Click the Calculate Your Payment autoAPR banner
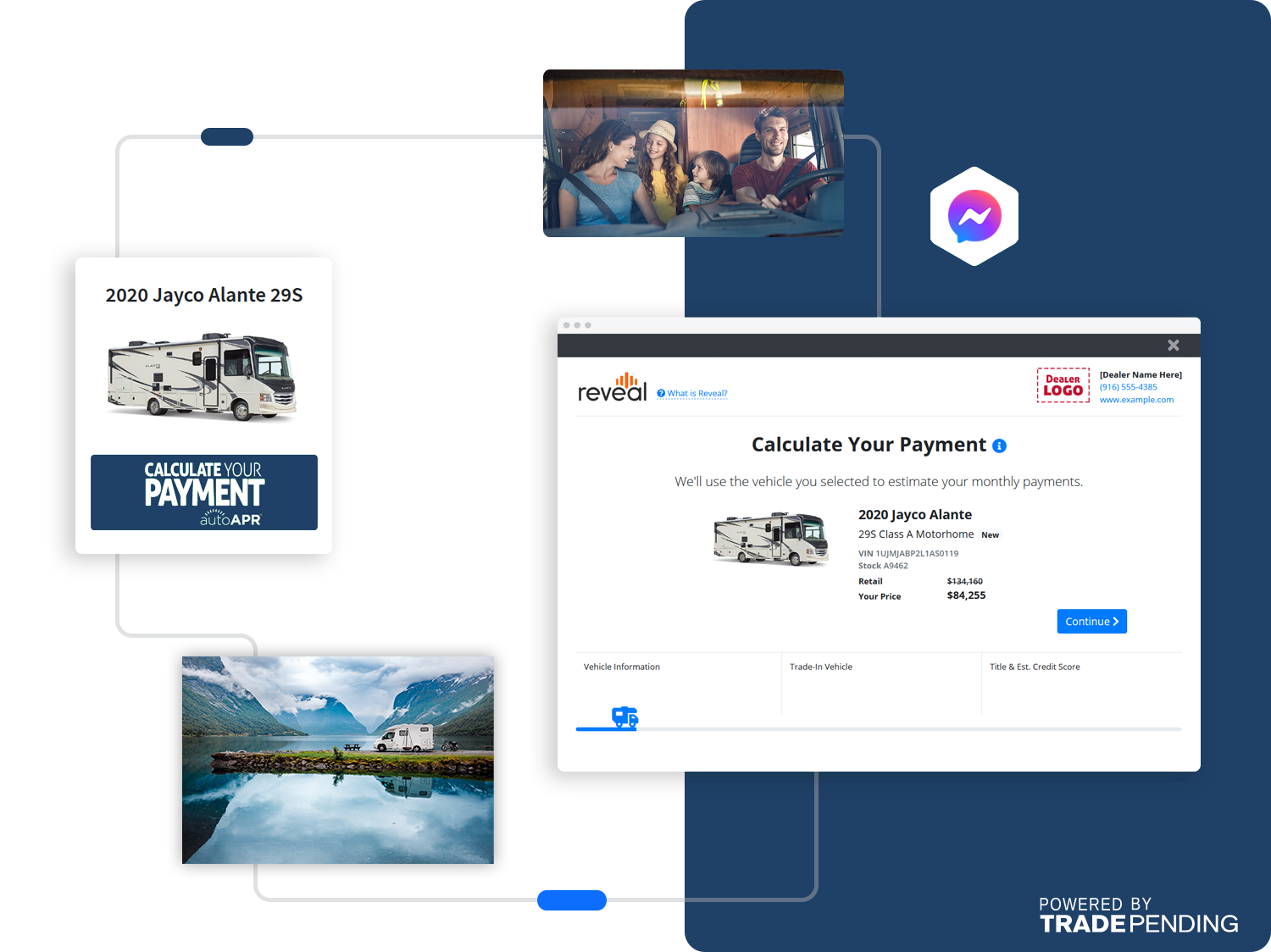The image size is (1271, 952). point(204,493)
